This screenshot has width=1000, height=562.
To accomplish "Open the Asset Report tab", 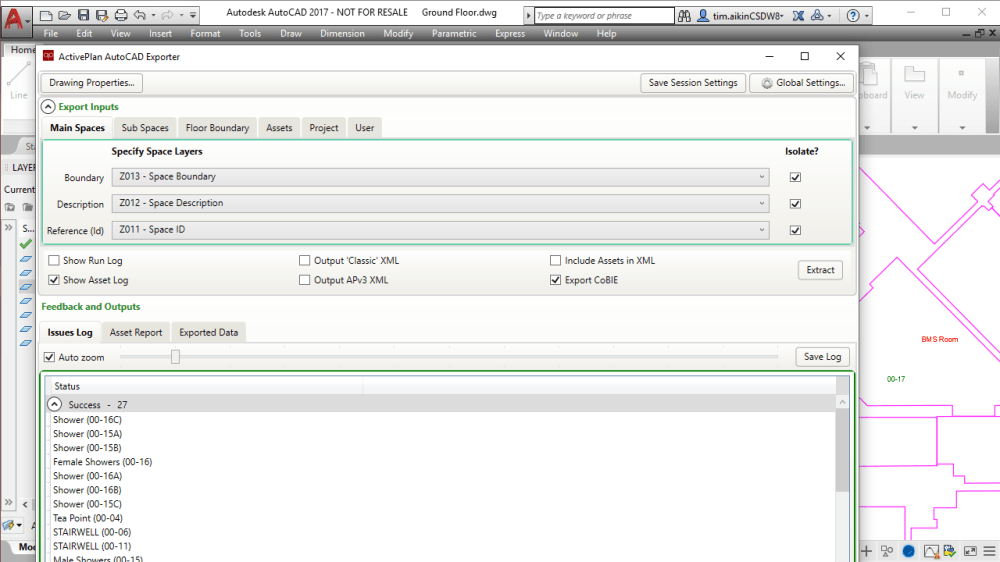I will coord(136,332).
